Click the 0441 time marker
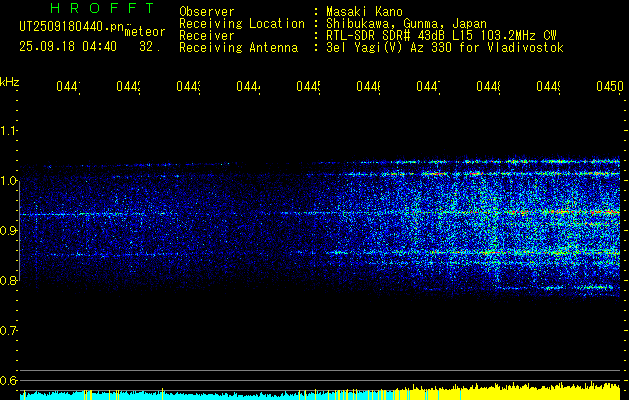629x400 pixels. 68,87
